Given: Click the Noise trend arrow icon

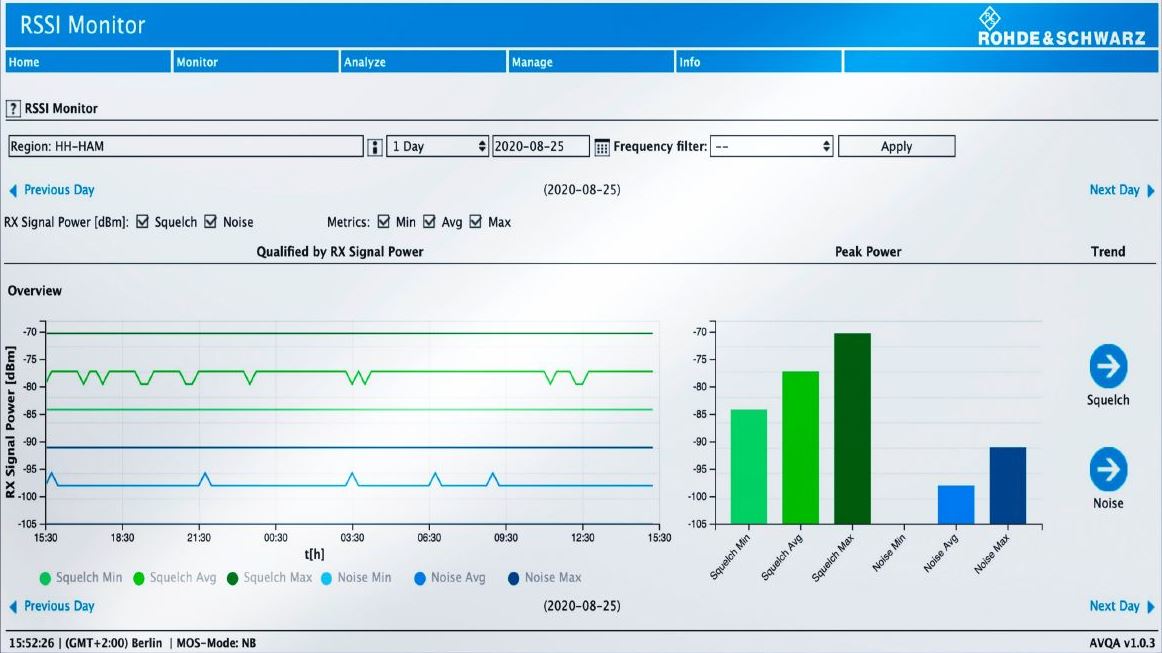Looking at the screenshot, I should click(1108, 469).
